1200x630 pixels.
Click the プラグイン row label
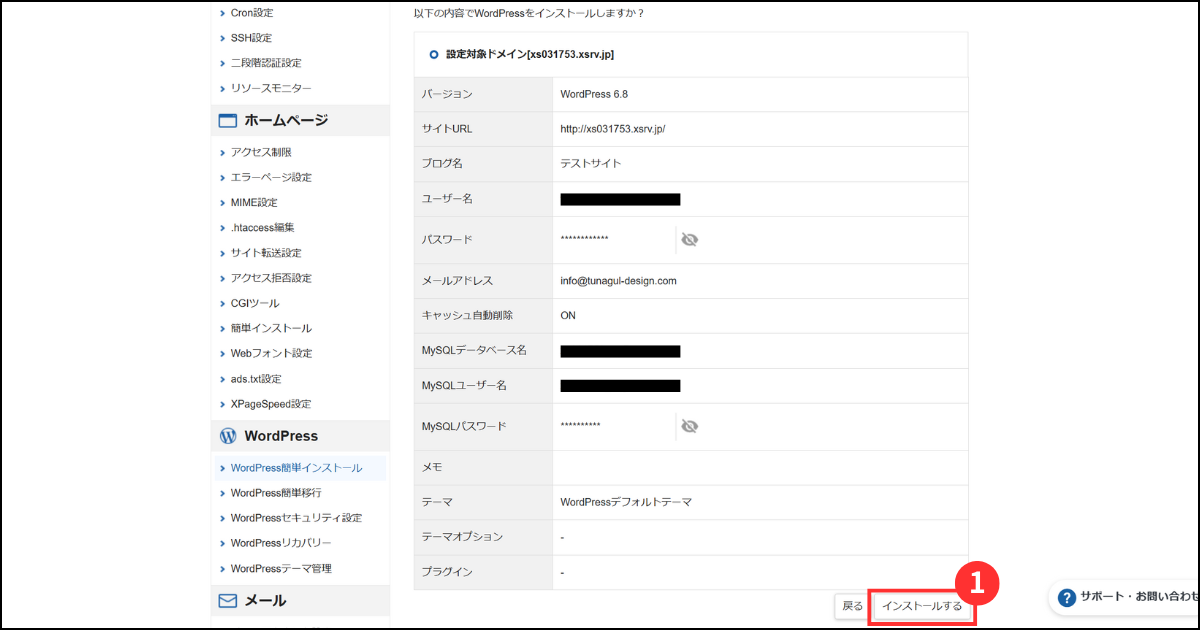[447, 572]
